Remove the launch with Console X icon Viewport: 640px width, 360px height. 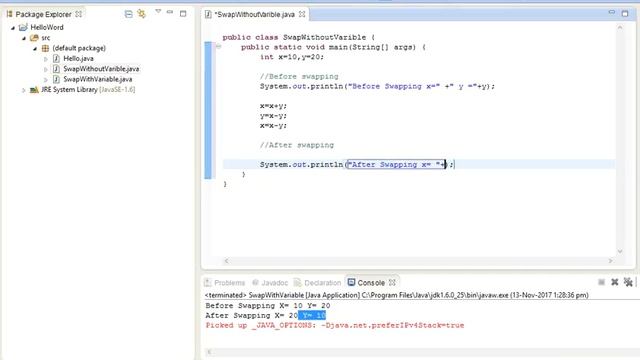click(615, 282)
